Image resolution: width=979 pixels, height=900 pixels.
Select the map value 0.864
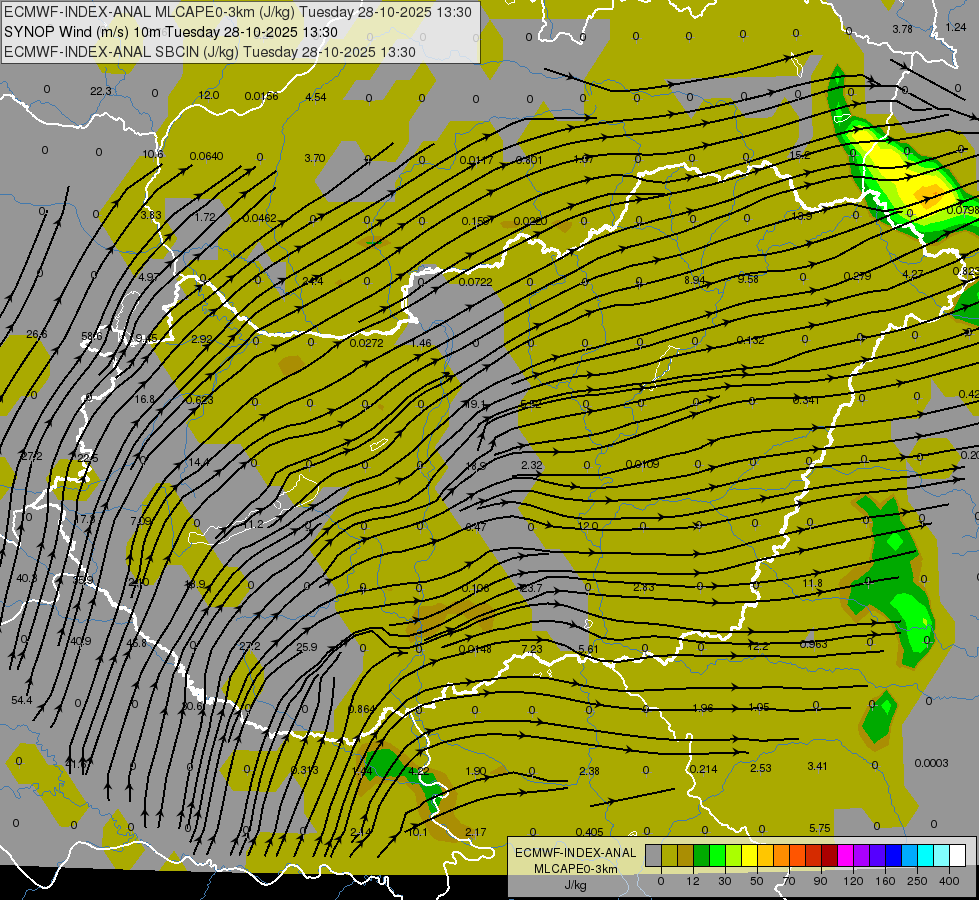tap(362, 709)
